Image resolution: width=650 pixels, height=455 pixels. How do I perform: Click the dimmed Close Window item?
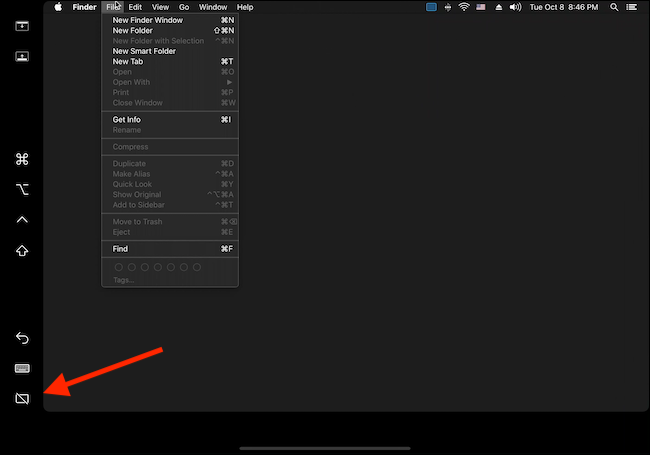[170, 103]
